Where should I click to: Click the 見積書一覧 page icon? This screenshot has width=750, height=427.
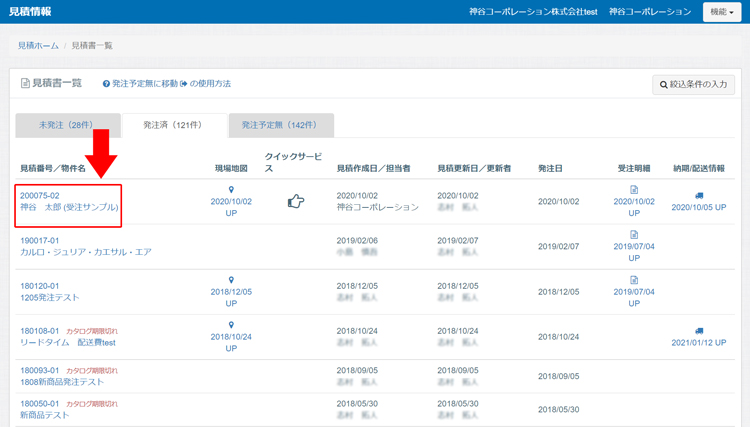click(x=25, y=84)
